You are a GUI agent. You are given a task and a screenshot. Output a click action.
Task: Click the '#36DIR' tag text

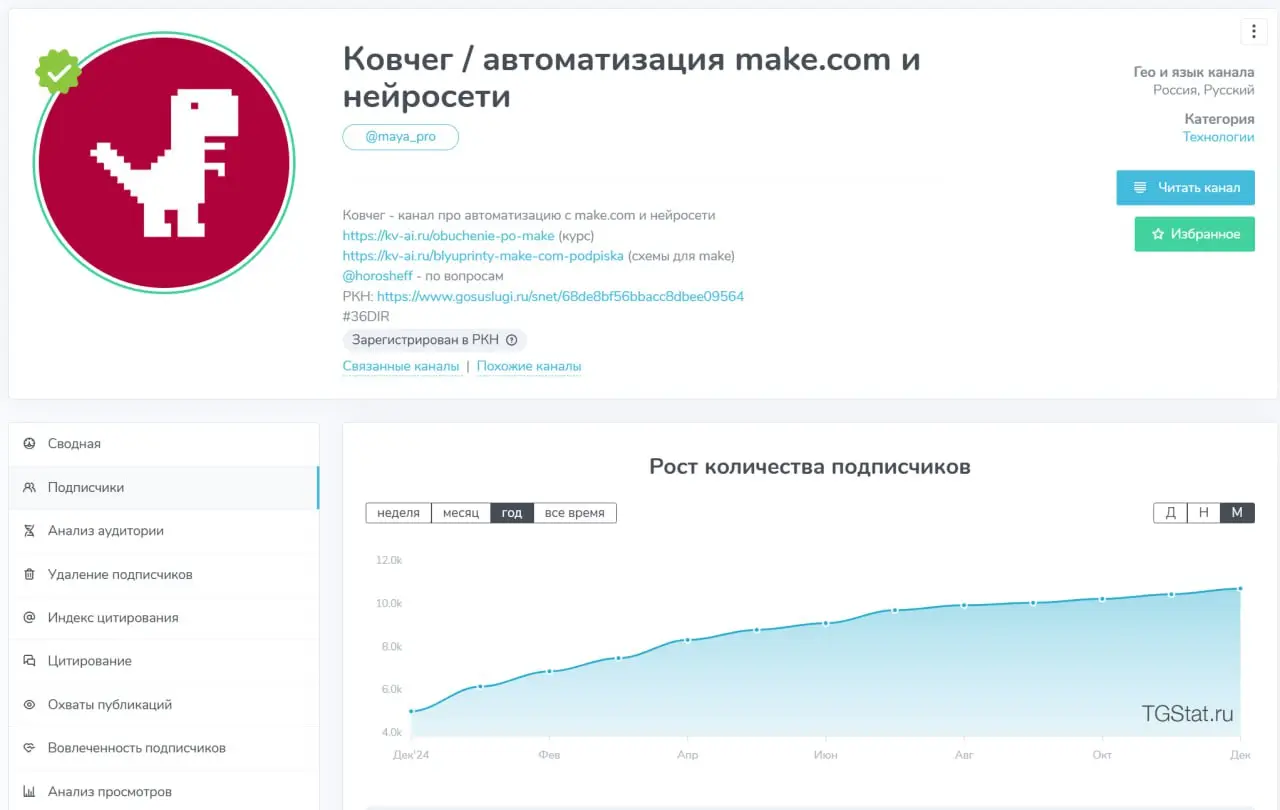click(366, 316)
